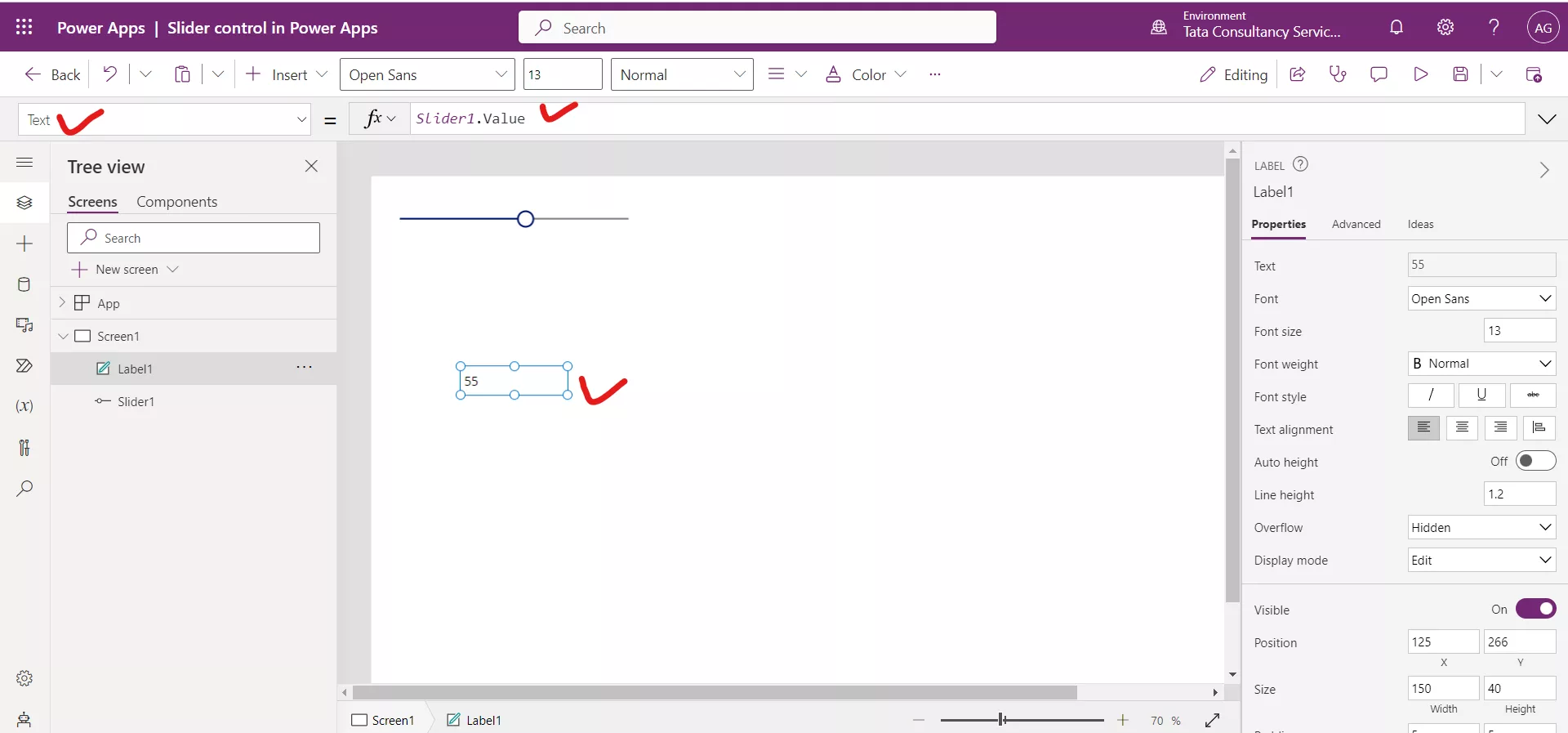The height and width of the screenshot is (733, 1568).
Task: Click the Screen1 breadcrumb
Action: click(383, 720)
